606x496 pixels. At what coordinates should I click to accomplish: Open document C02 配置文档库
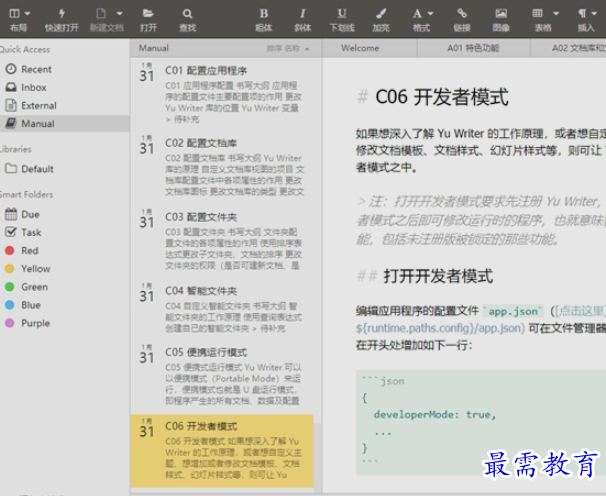222,167
